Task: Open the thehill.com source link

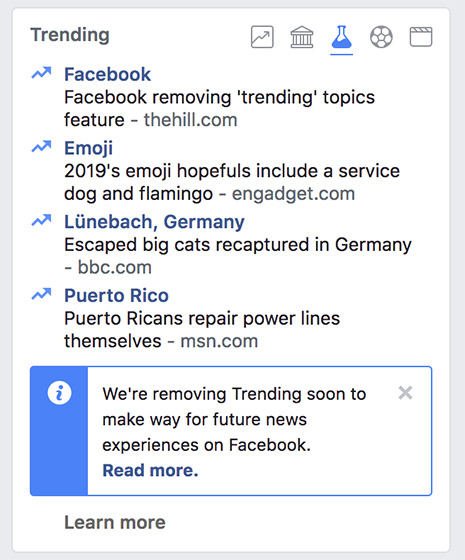Action: click(x=191, y=120)
